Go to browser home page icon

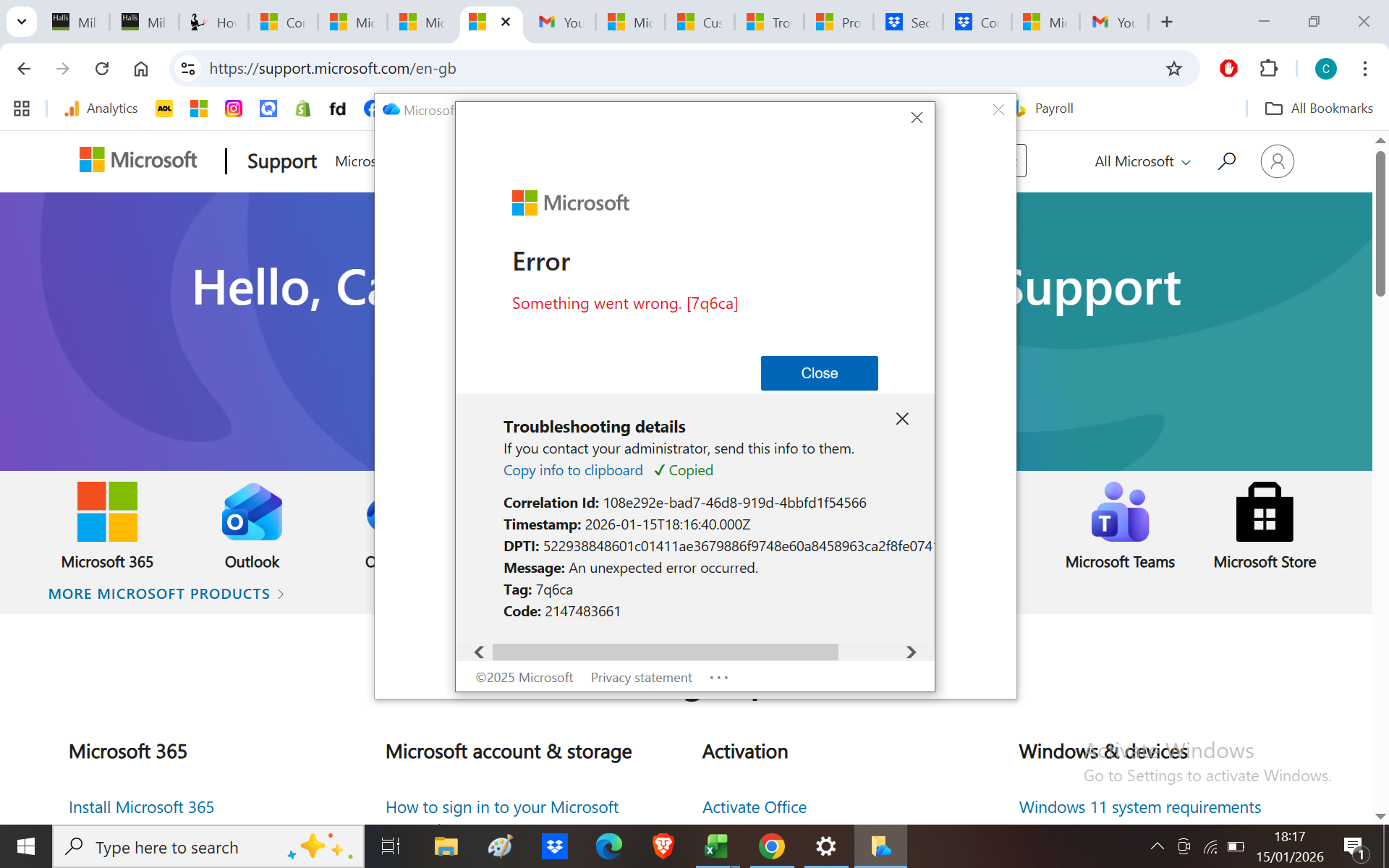click(141, 69)
